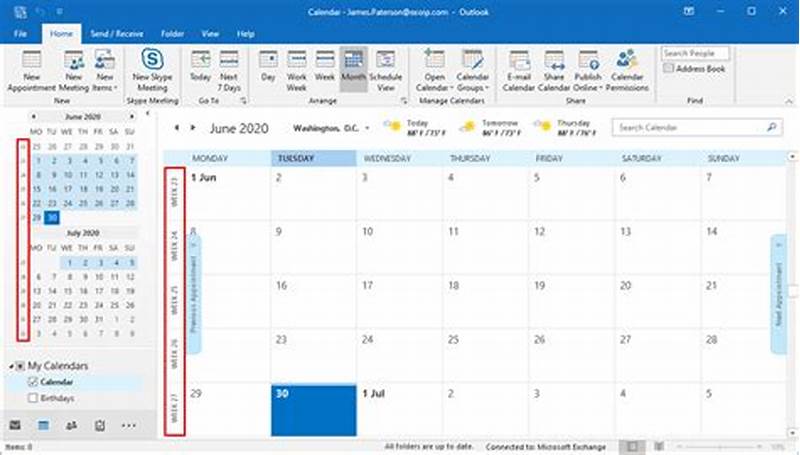Click the Share Calendar icon
The height and width of the screenshot is (455, 800).
click(554, 71)
